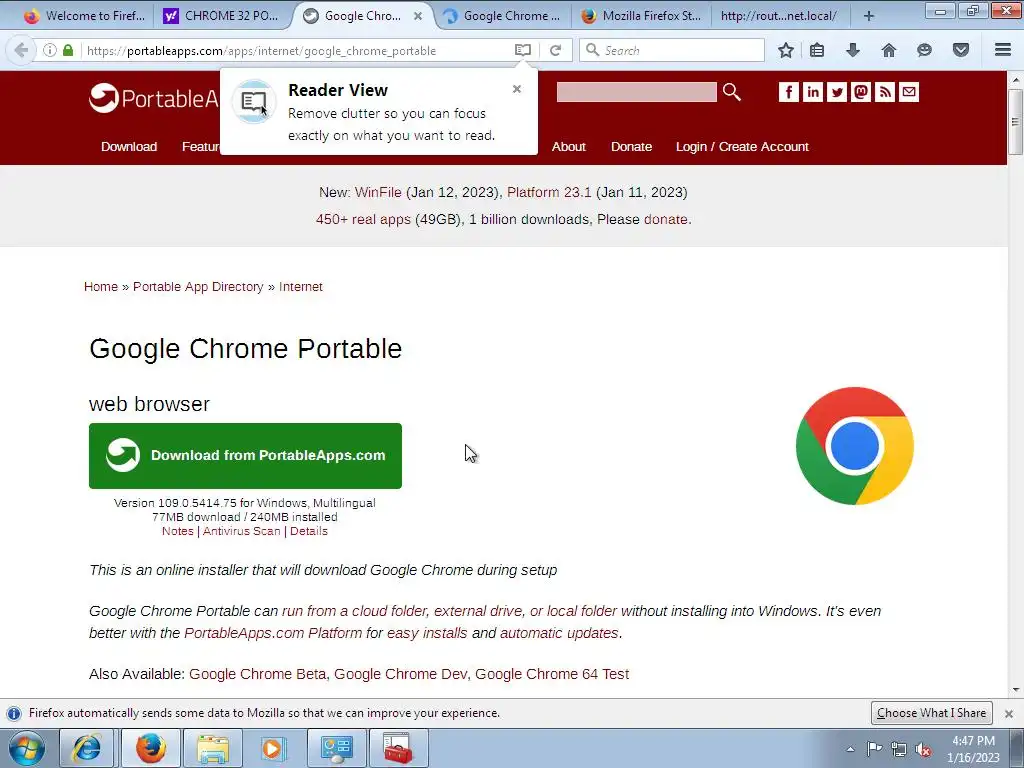This screenshot has width=1024, height=768.
Task: Show hidden tray icons arrow
Action: pyautogui.click(x=850, y=750)
